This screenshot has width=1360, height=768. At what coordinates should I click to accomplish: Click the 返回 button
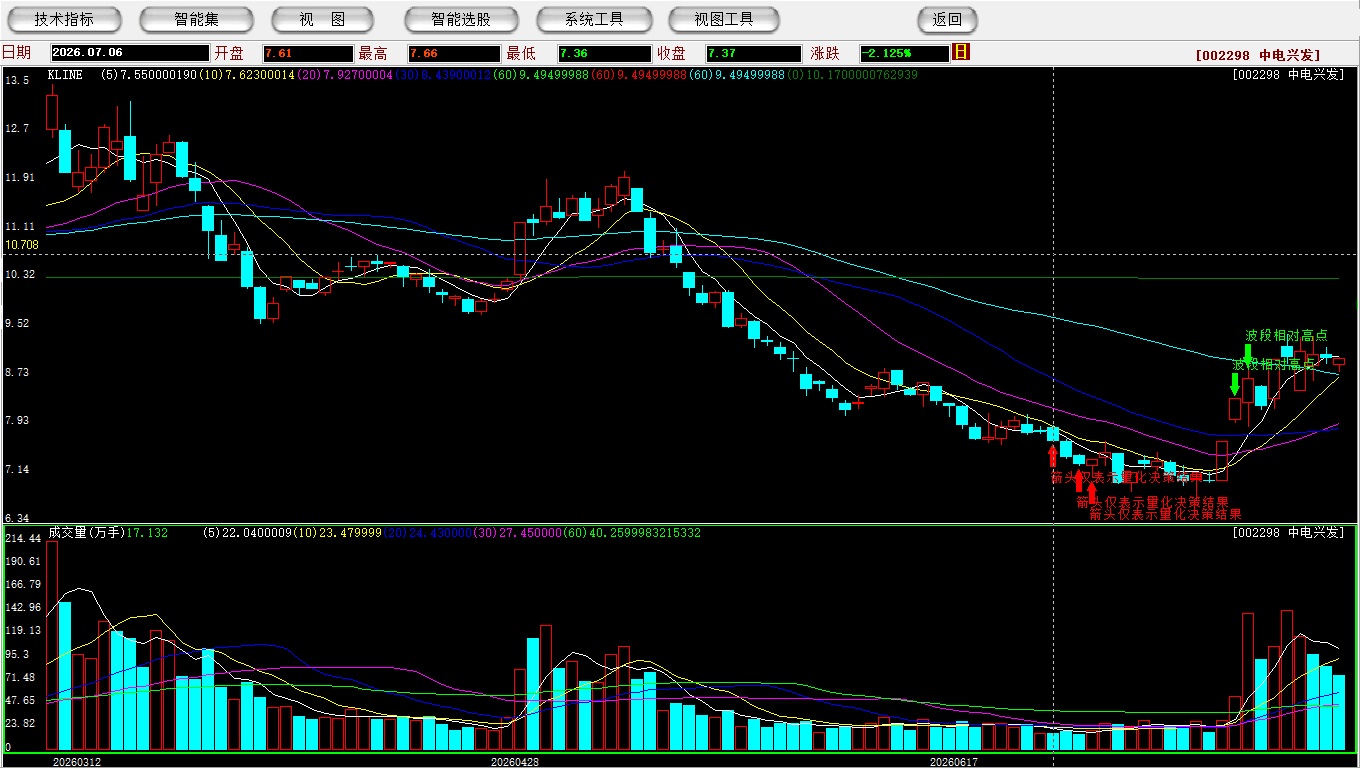pos(947,19)
